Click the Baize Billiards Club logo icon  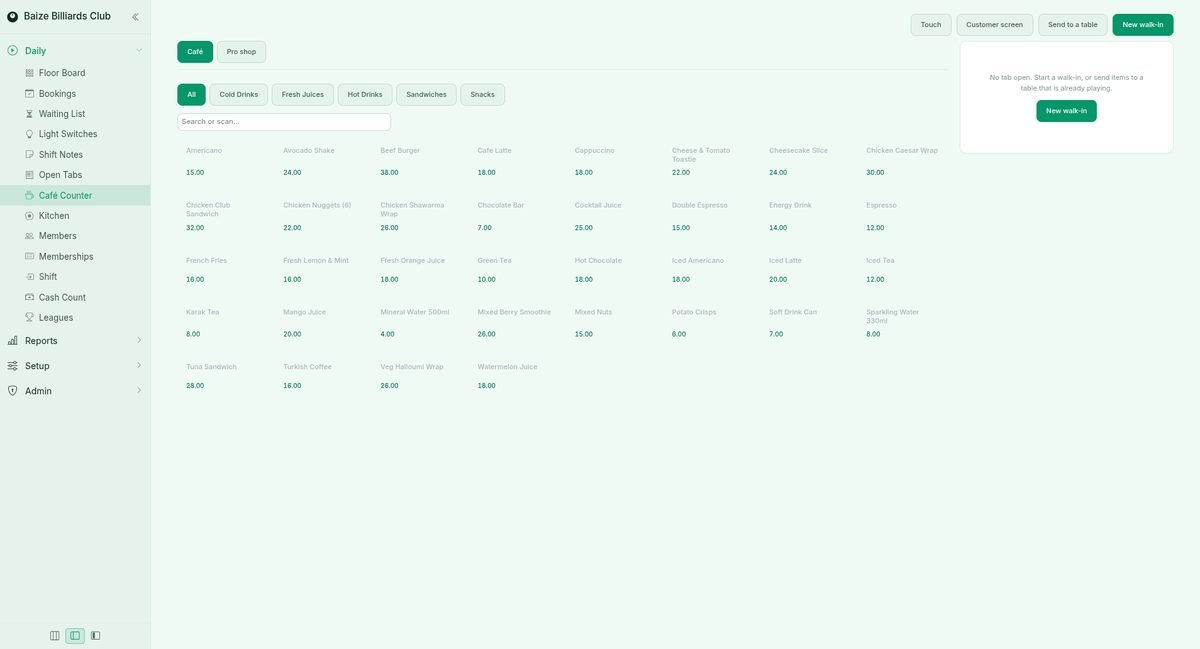(12, 17)
